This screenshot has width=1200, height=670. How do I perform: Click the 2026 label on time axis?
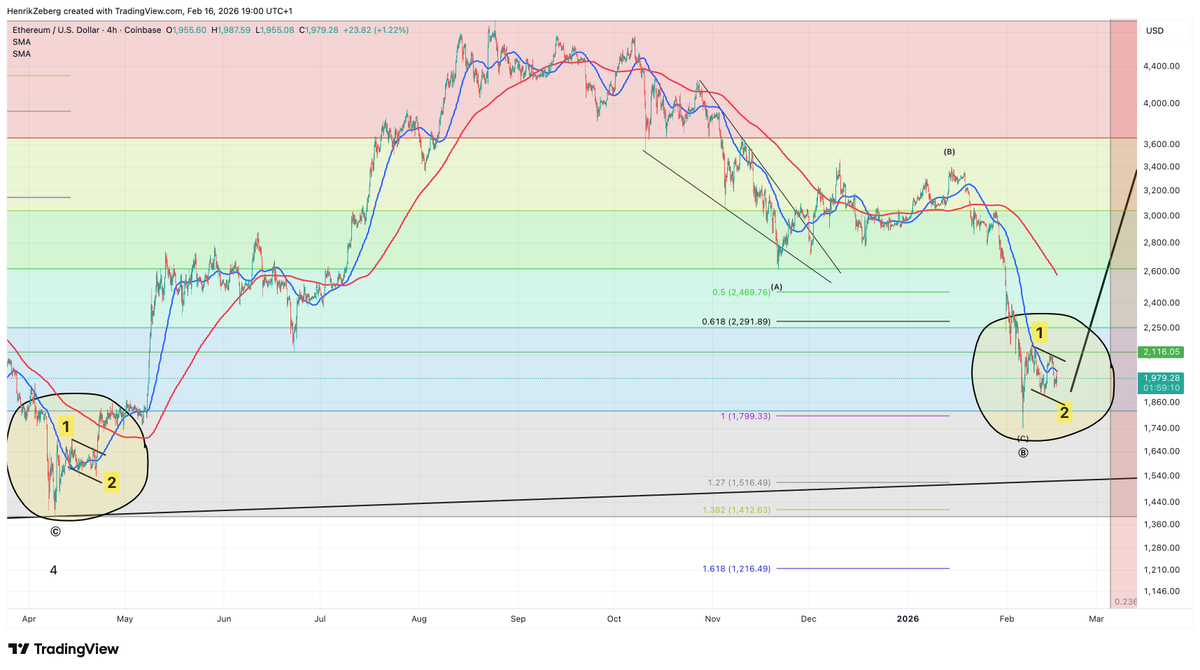tap(906, 620)
